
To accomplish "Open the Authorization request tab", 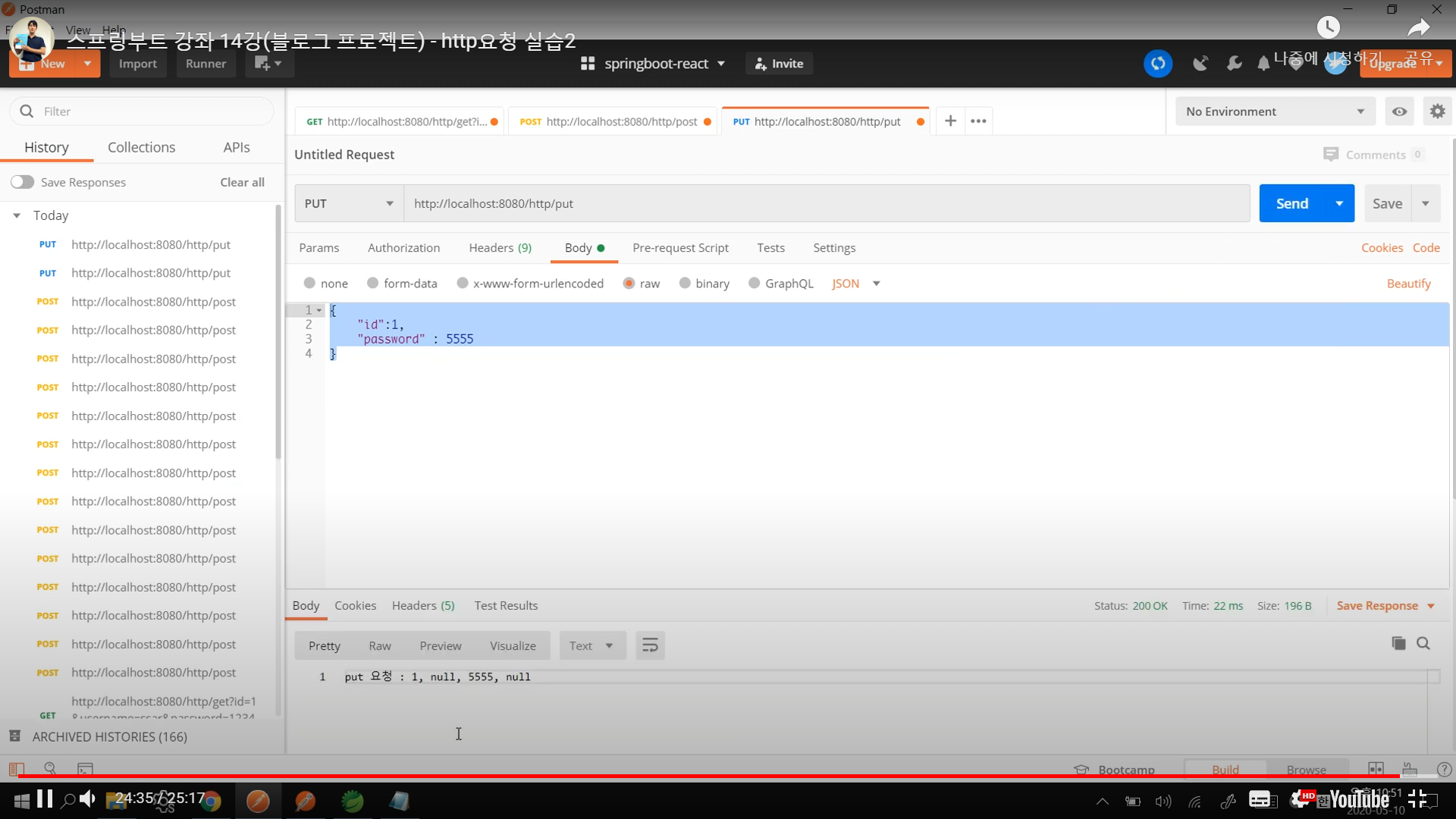I will 403,248.
